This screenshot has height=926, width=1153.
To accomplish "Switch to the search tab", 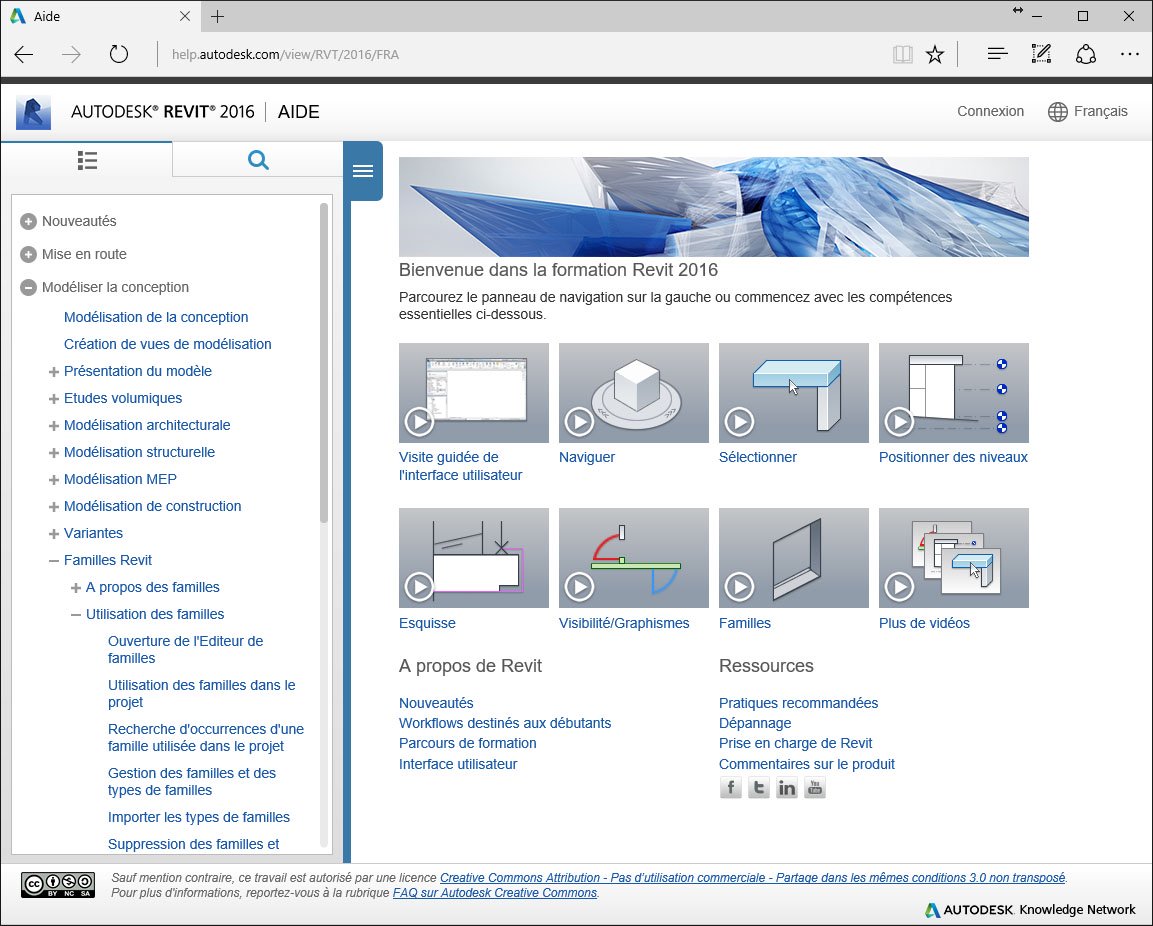I will pyautogui.click(x=258, y=160).
